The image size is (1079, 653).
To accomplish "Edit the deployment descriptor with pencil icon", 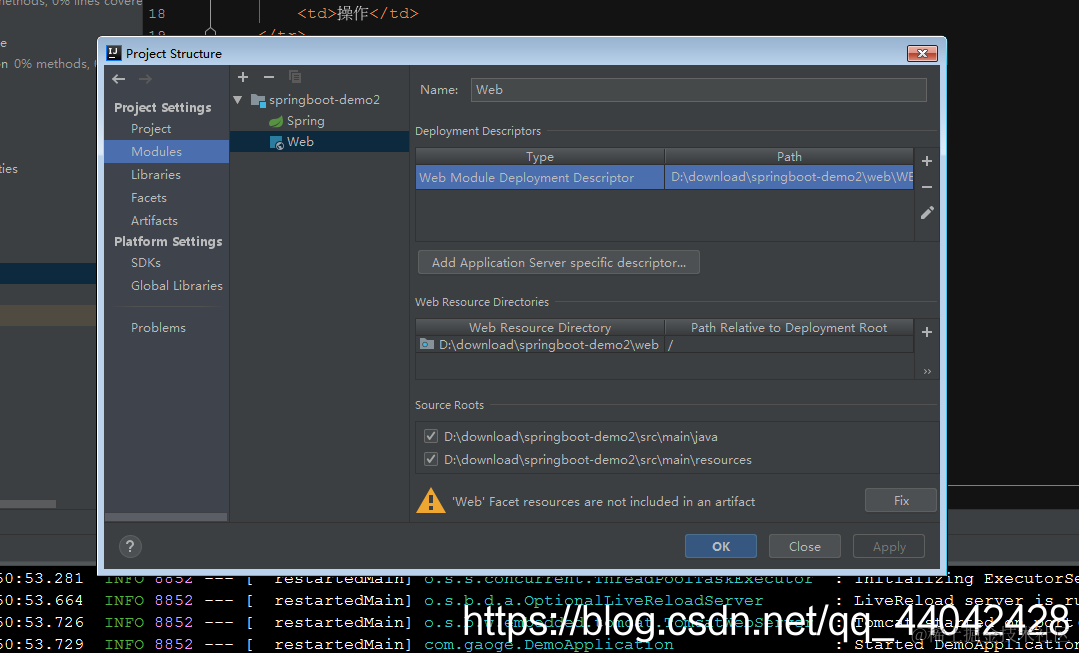I will pyautogui.click(x=927, y=213).
